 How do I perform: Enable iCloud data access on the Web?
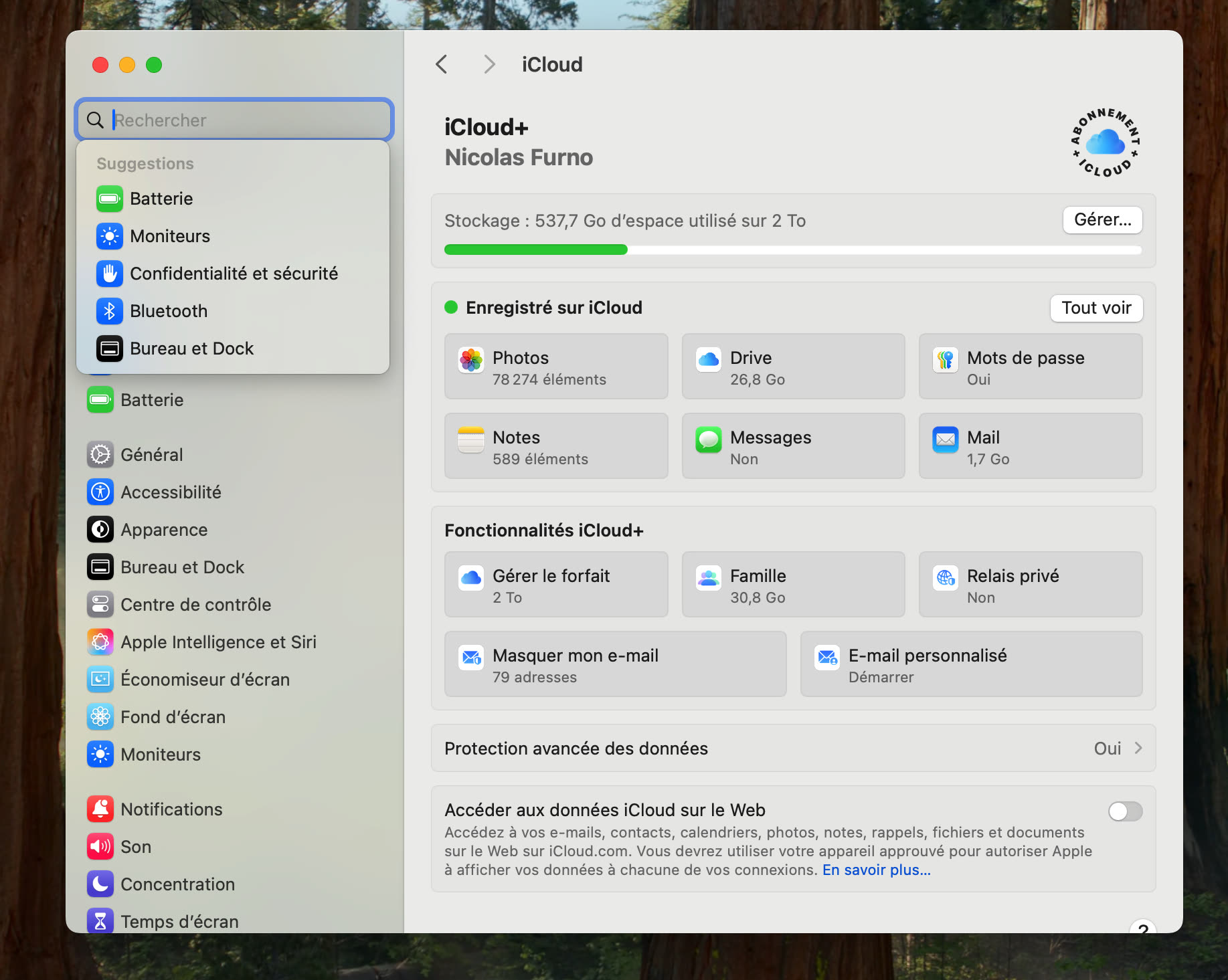pyautogui.click(x=1125, y=811)
